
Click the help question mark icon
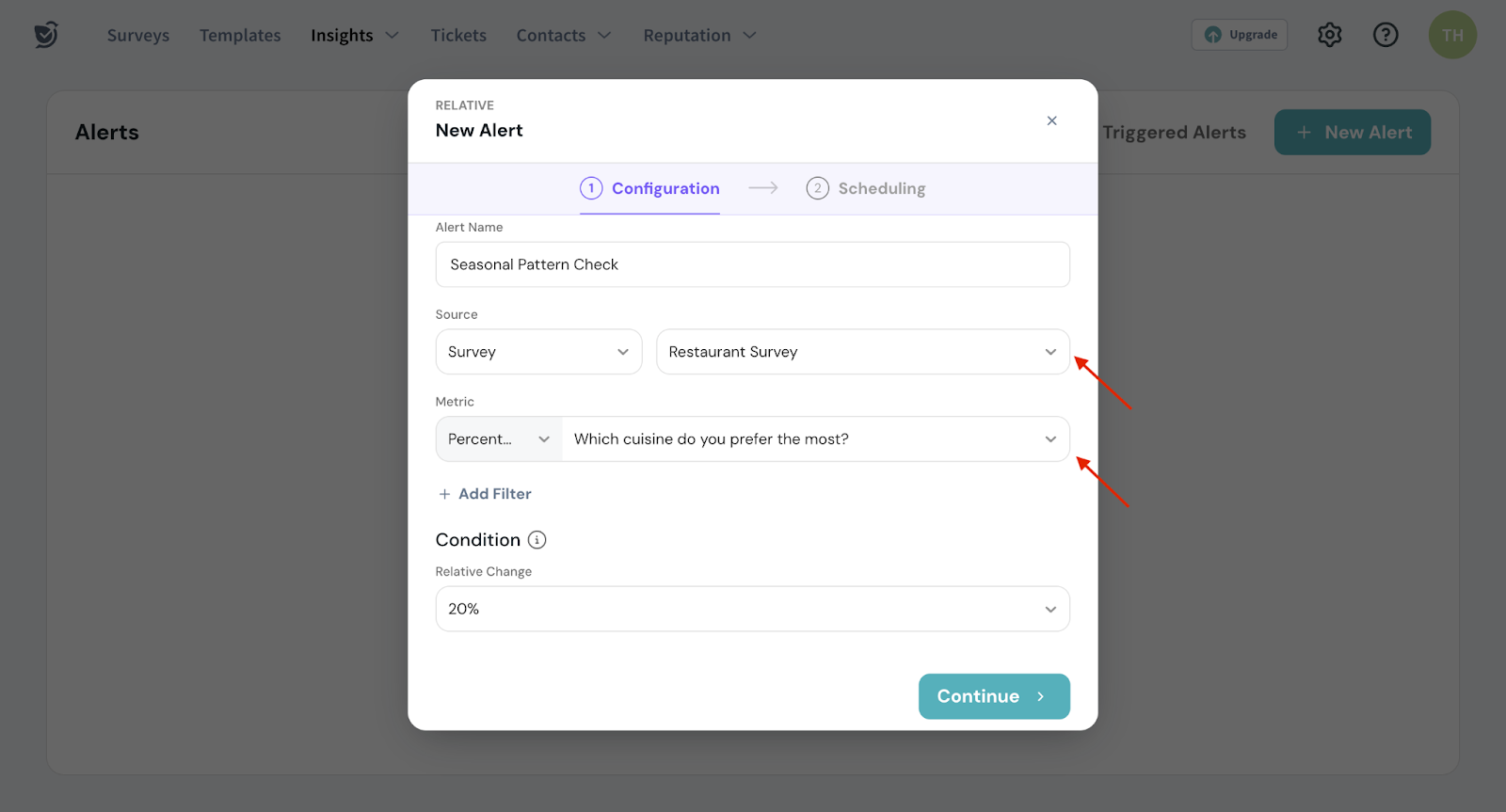[x=1386, y=35]
